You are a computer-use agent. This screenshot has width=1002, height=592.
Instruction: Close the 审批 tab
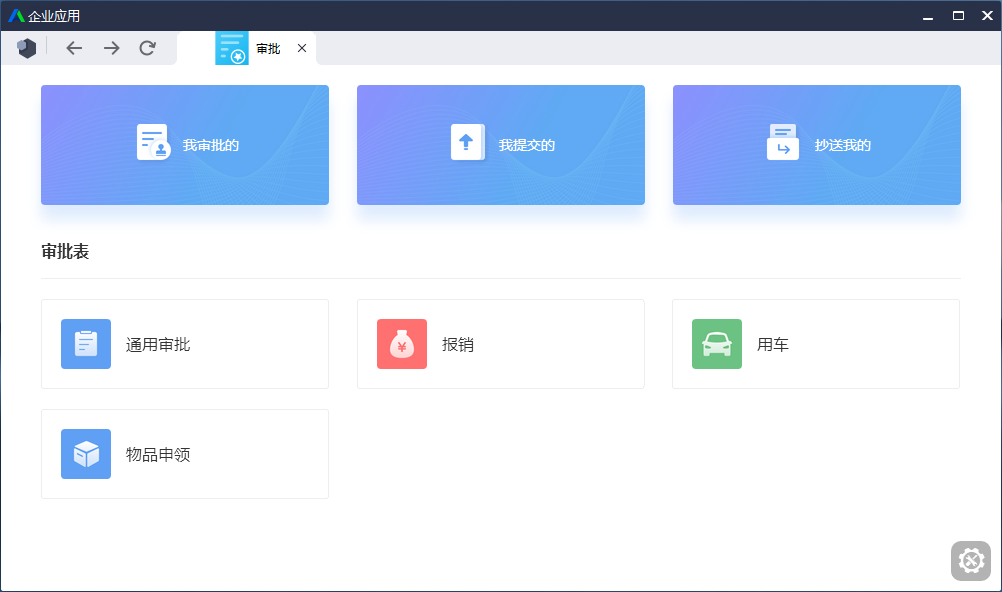tap(302, 48)
